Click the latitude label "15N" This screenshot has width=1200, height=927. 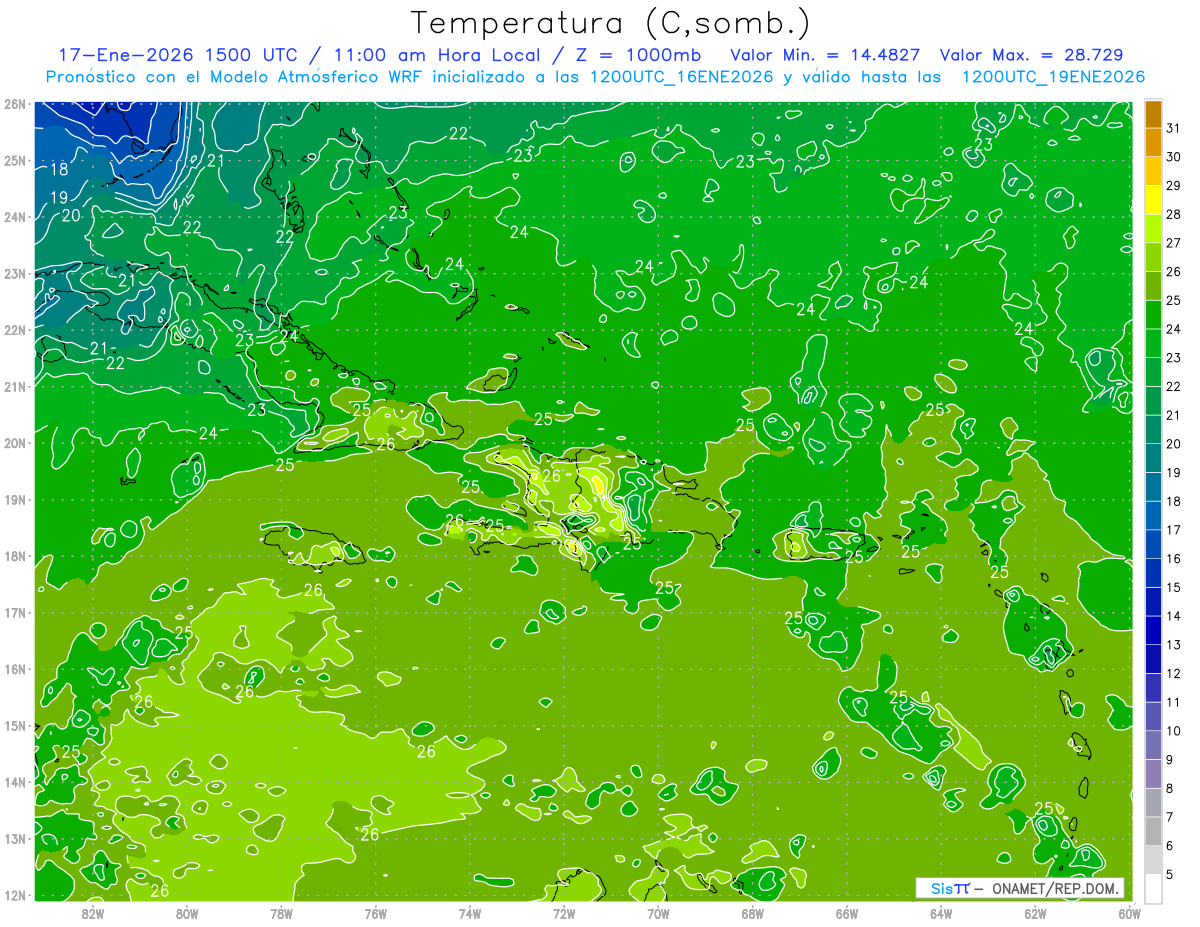click(15, 726)
